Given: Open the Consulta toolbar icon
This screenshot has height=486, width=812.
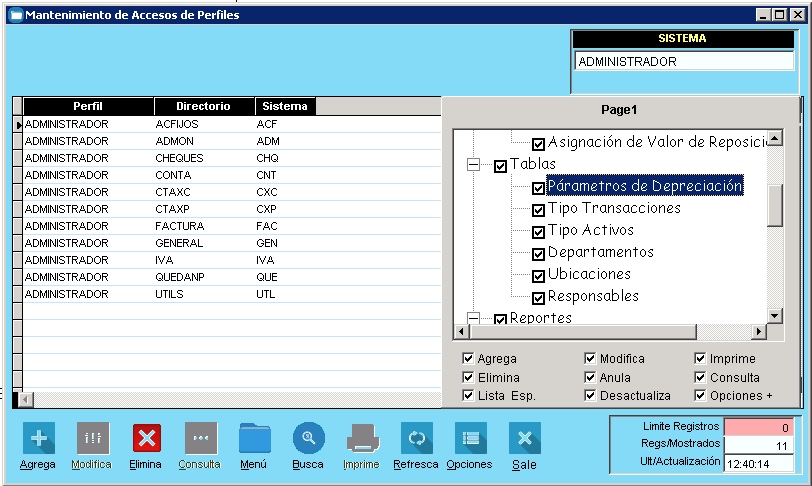Looking at the screenshot, I should pyautogui.click(x=200, y=438).
